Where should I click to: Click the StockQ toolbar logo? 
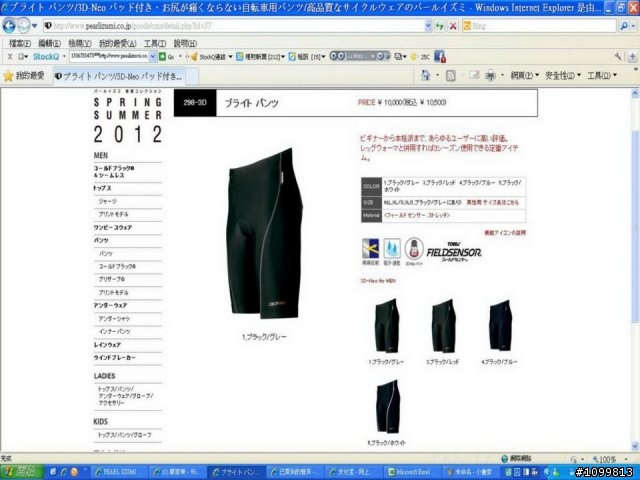coord(46,57)
